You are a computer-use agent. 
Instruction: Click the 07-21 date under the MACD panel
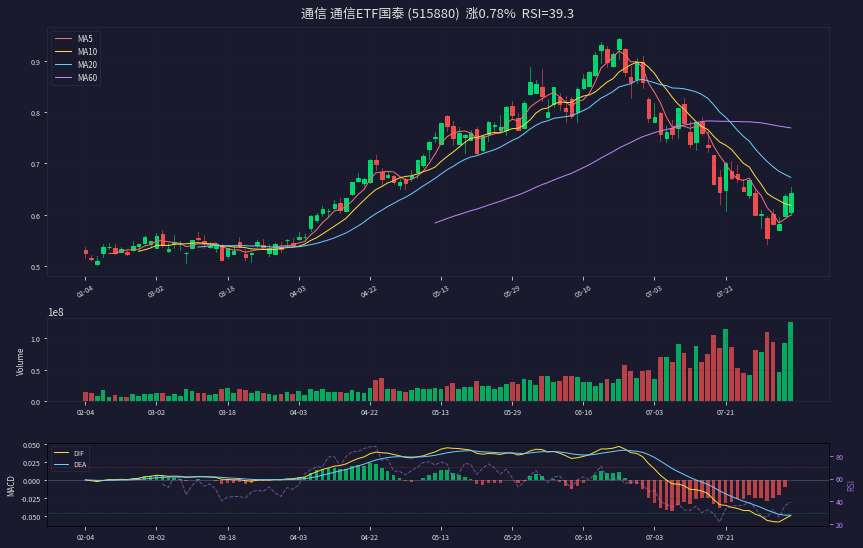click(x=725, y=537)
